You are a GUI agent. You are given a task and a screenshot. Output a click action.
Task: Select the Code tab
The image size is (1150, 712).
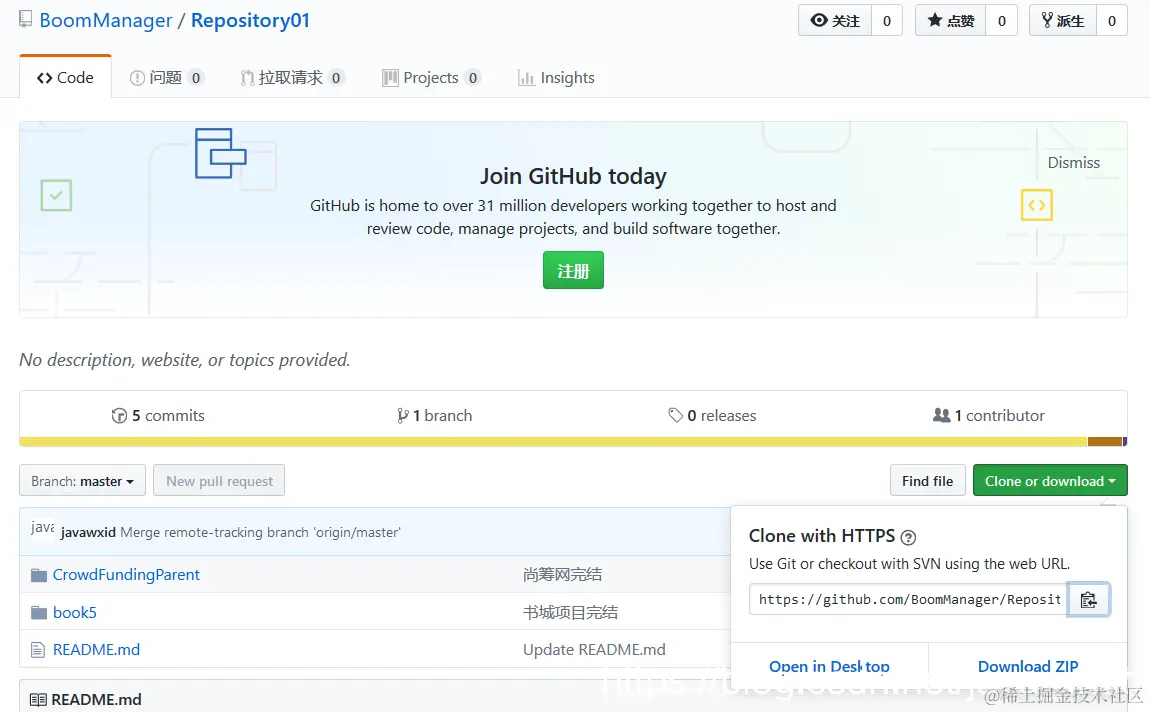tap(65, 77)
